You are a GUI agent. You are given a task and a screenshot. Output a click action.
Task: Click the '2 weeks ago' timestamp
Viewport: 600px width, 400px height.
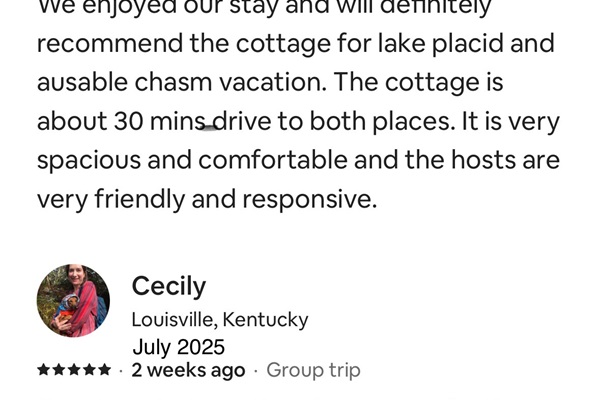(188, 371)
